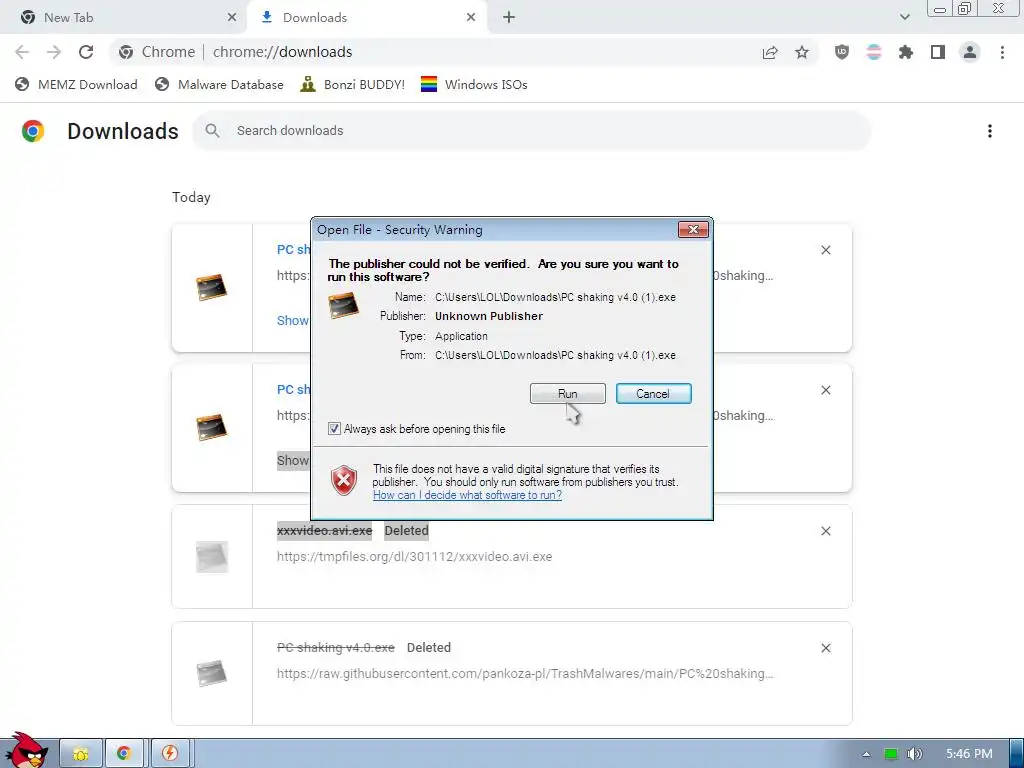Click the Today date heading

coord(191,197)
